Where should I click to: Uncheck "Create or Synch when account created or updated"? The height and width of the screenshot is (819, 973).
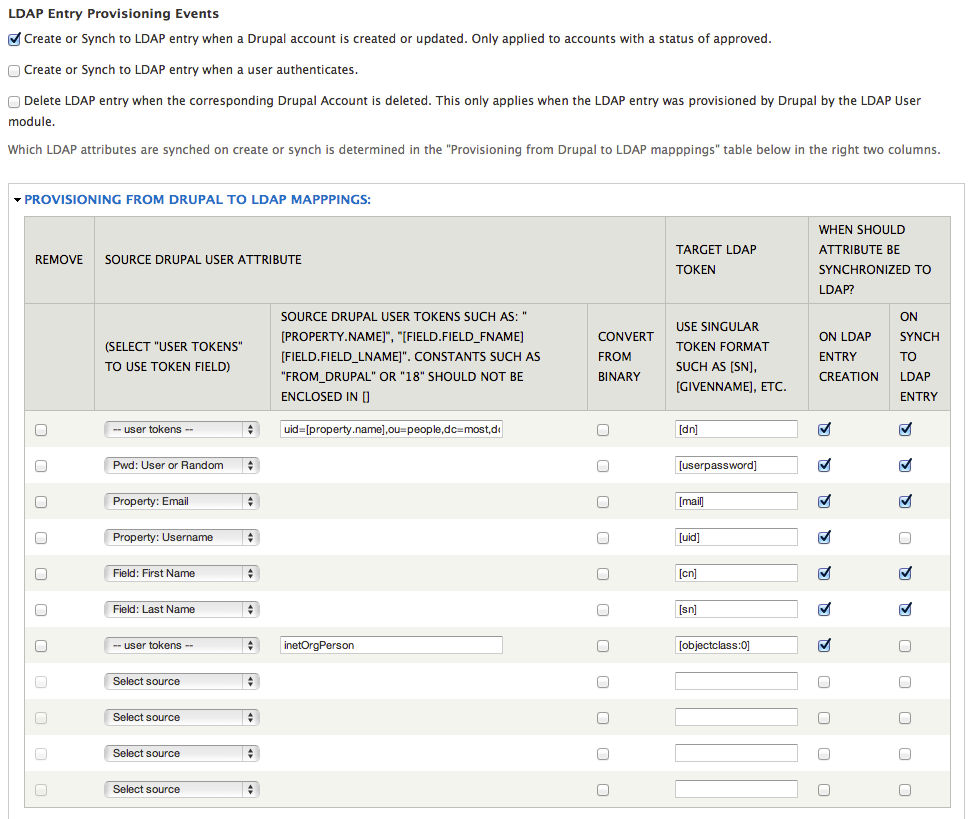pyautogui.click(x=14, y=38)
